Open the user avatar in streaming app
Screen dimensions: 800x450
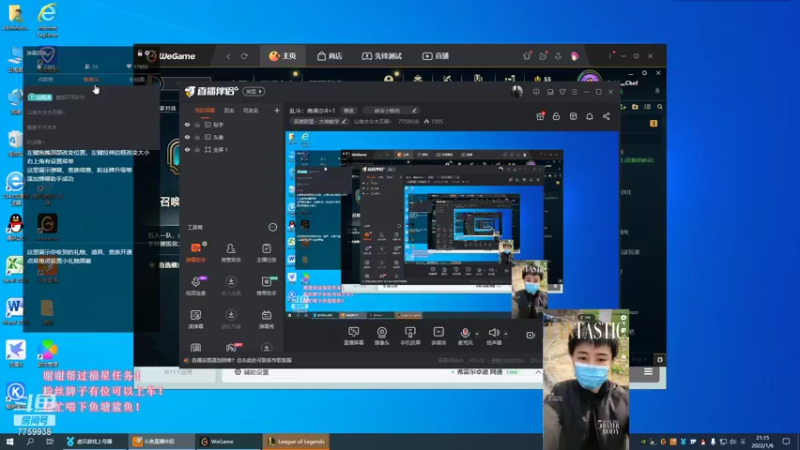517,91
